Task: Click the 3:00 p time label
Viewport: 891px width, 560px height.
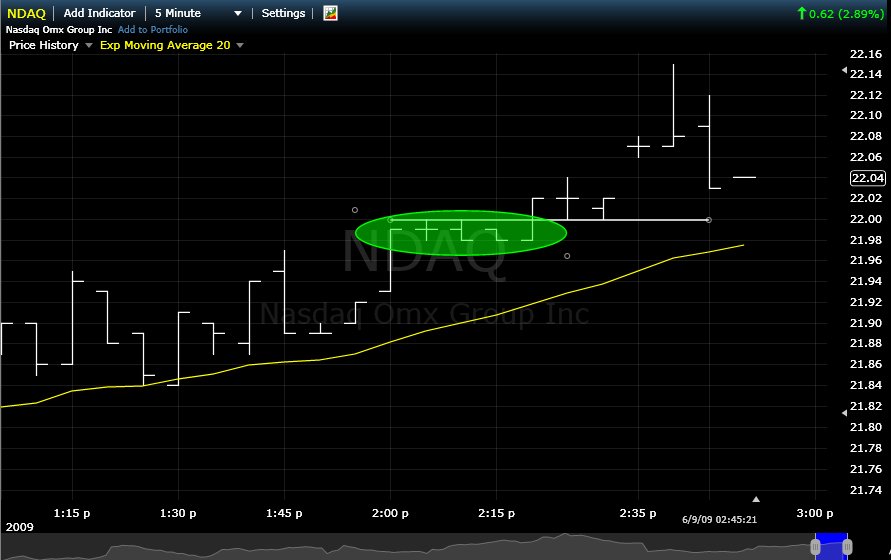Action: (x=815, y=513)
